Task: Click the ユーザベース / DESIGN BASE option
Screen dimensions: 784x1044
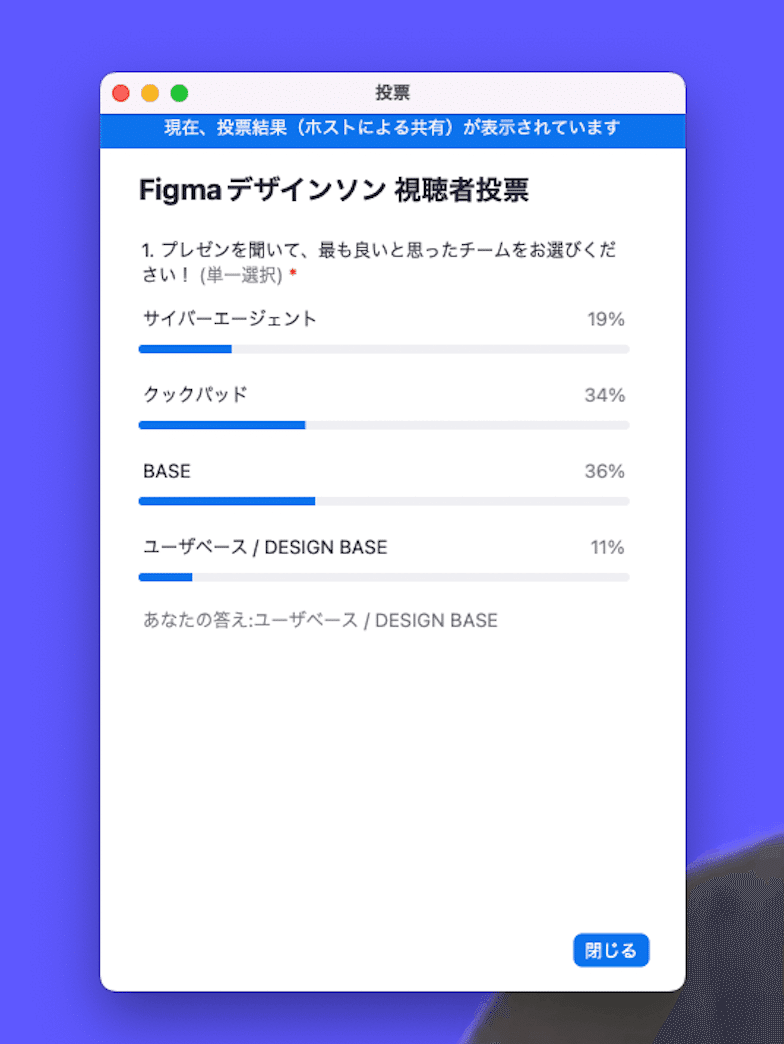Action: [265, 547]
